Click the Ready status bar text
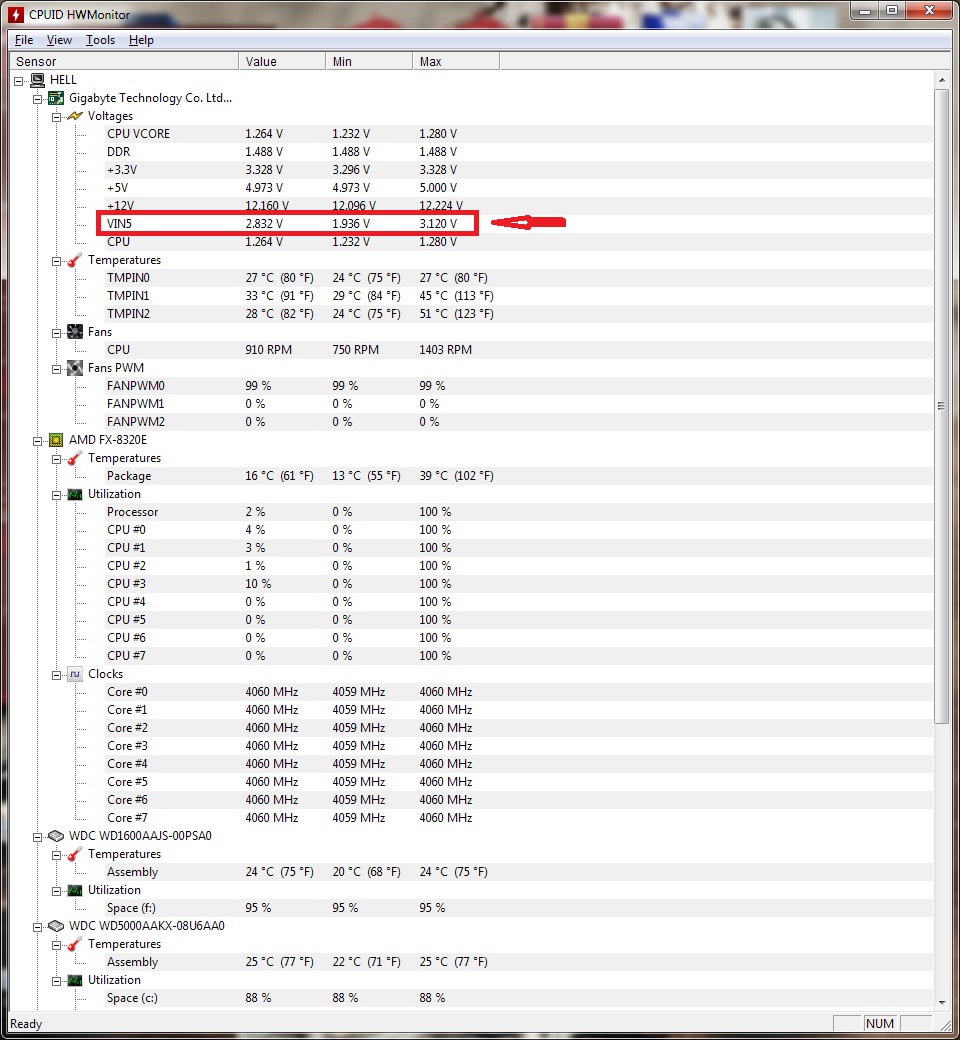This screenshot has width=960, height=1040. 26,1024
